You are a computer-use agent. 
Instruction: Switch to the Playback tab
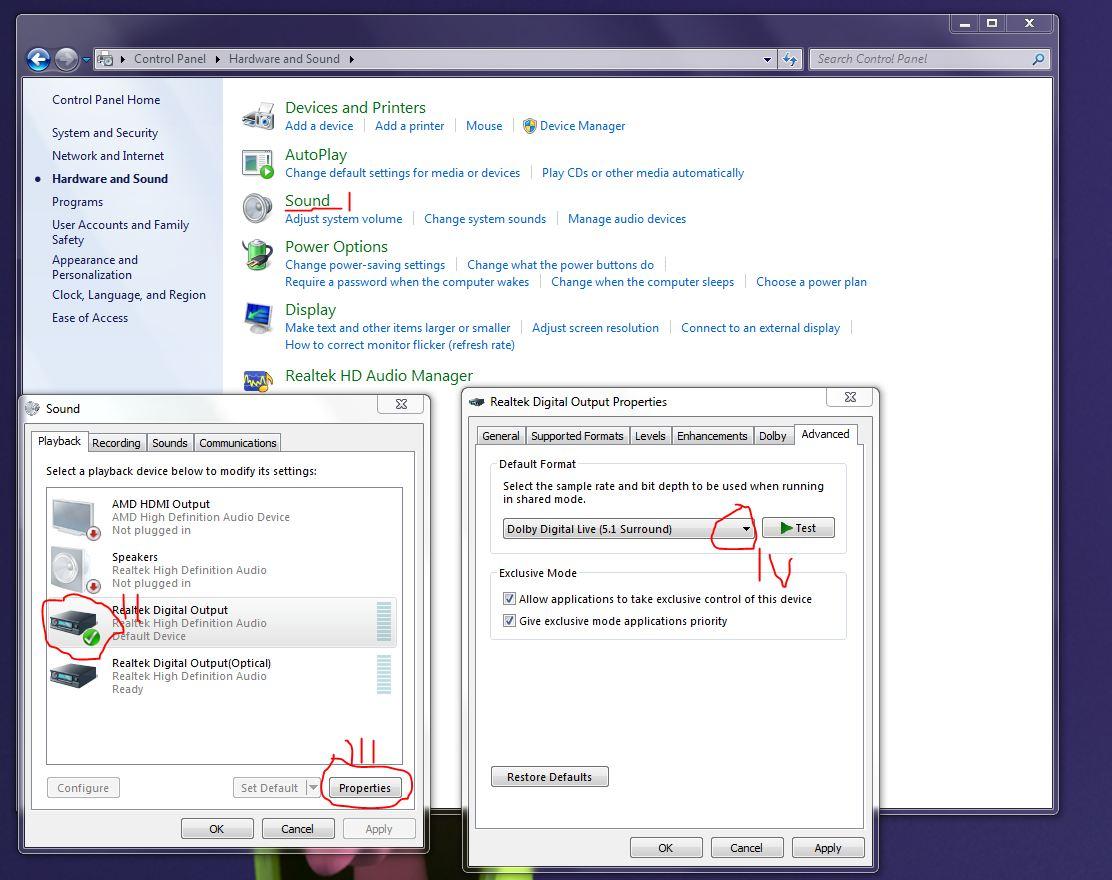(x=60, y=441)
